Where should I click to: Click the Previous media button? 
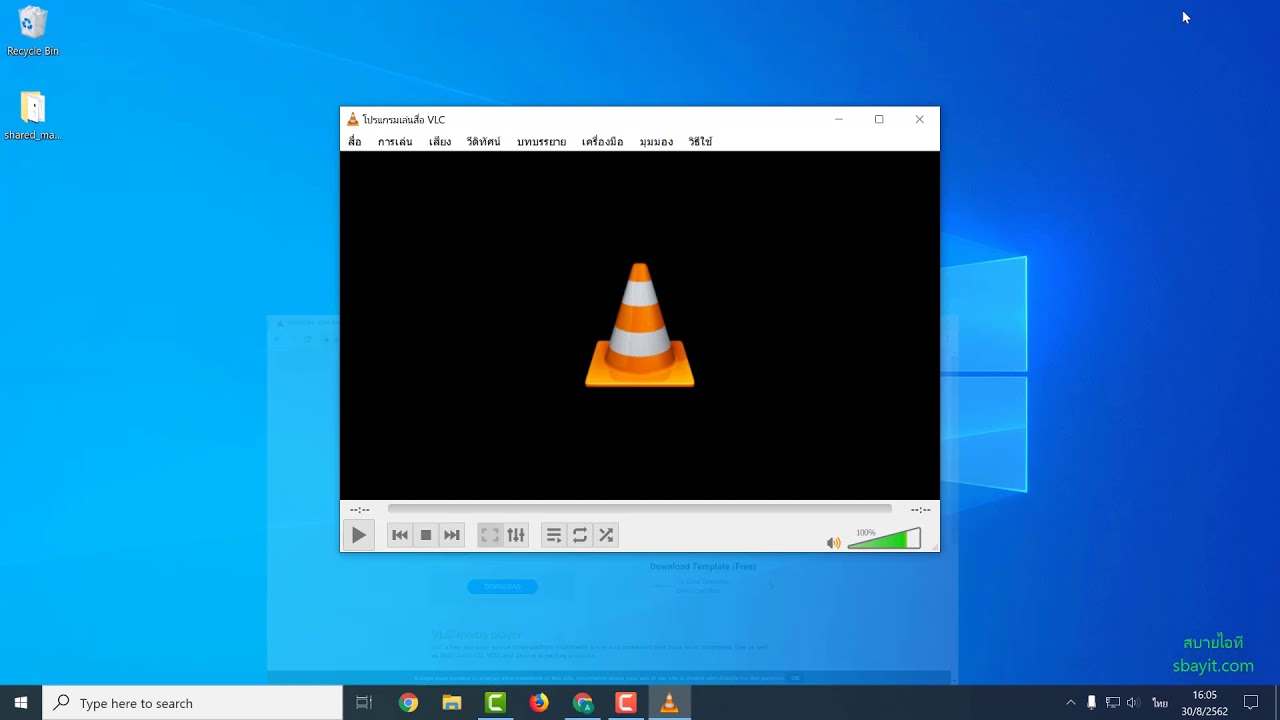pyautogui.click(x=400, y=535)
